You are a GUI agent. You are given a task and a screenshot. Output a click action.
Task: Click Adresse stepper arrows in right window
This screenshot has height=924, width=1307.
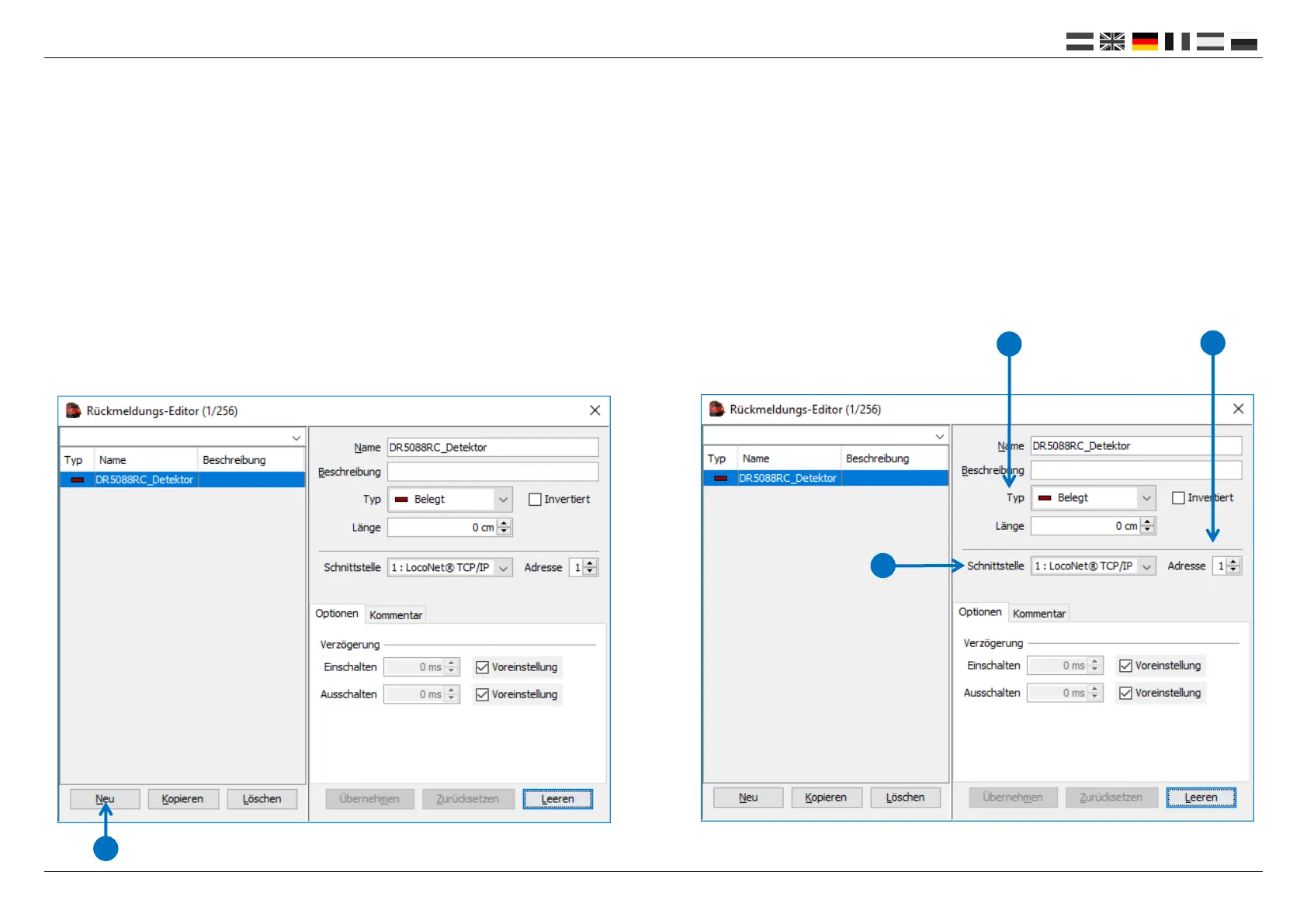(1234, 566)
